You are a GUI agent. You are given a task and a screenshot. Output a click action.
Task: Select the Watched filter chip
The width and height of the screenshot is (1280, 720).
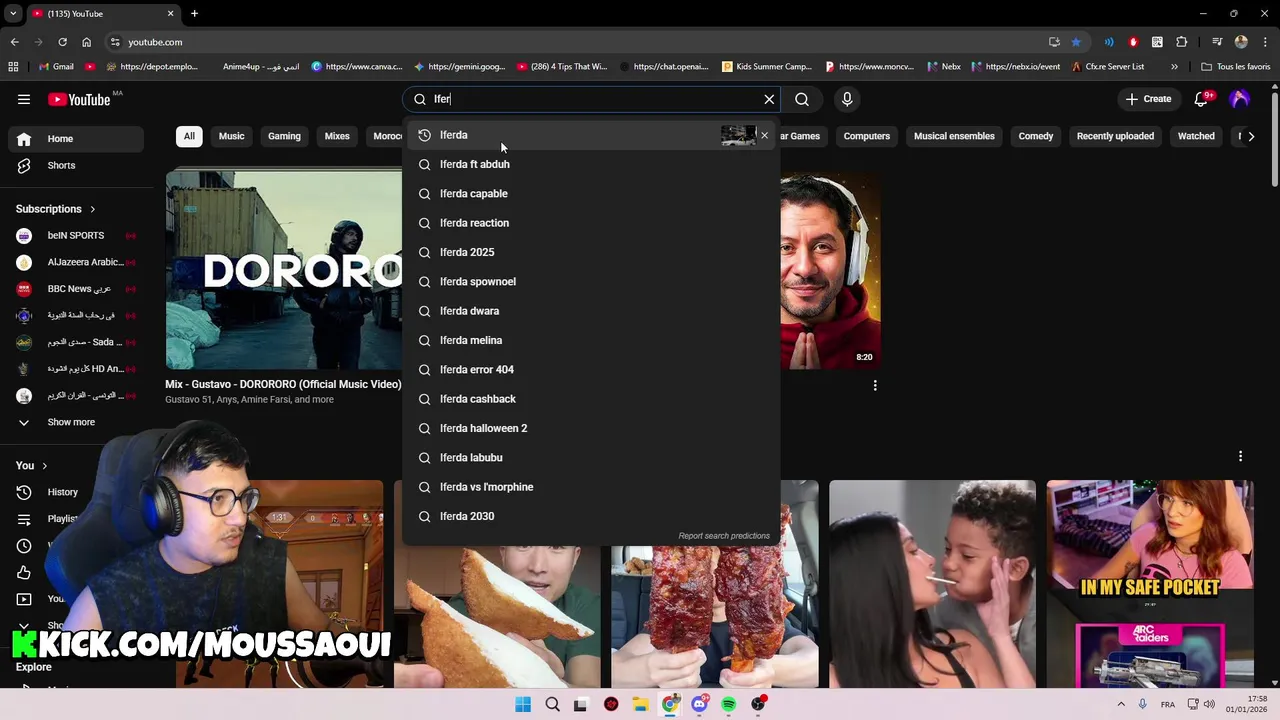click(1196, 136)
